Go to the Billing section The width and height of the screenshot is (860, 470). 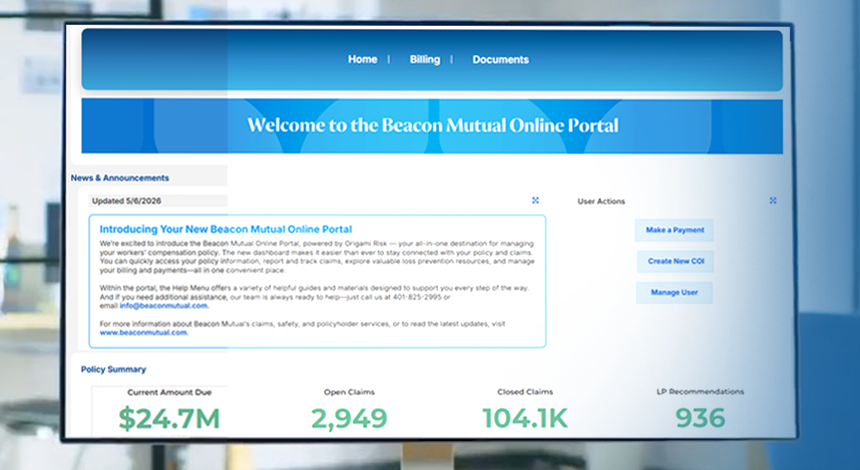pos(425,59)
